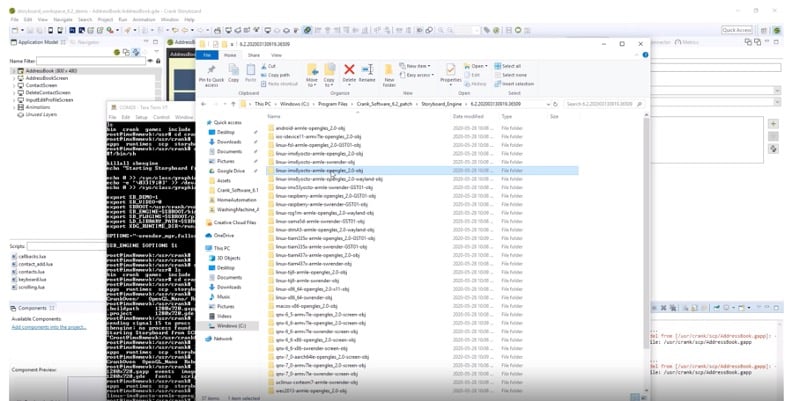Select the android-armle-opengles_2.0-obj folder
792x401 pixels.
(311, 128)
